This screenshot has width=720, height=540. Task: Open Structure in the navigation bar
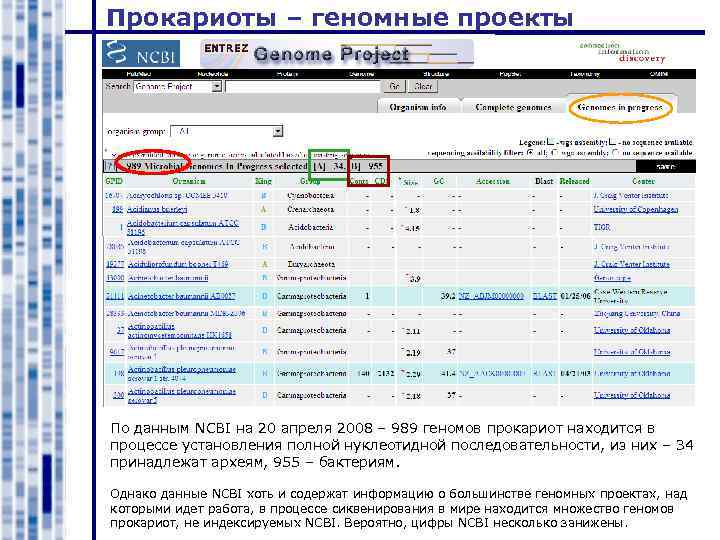436,73
